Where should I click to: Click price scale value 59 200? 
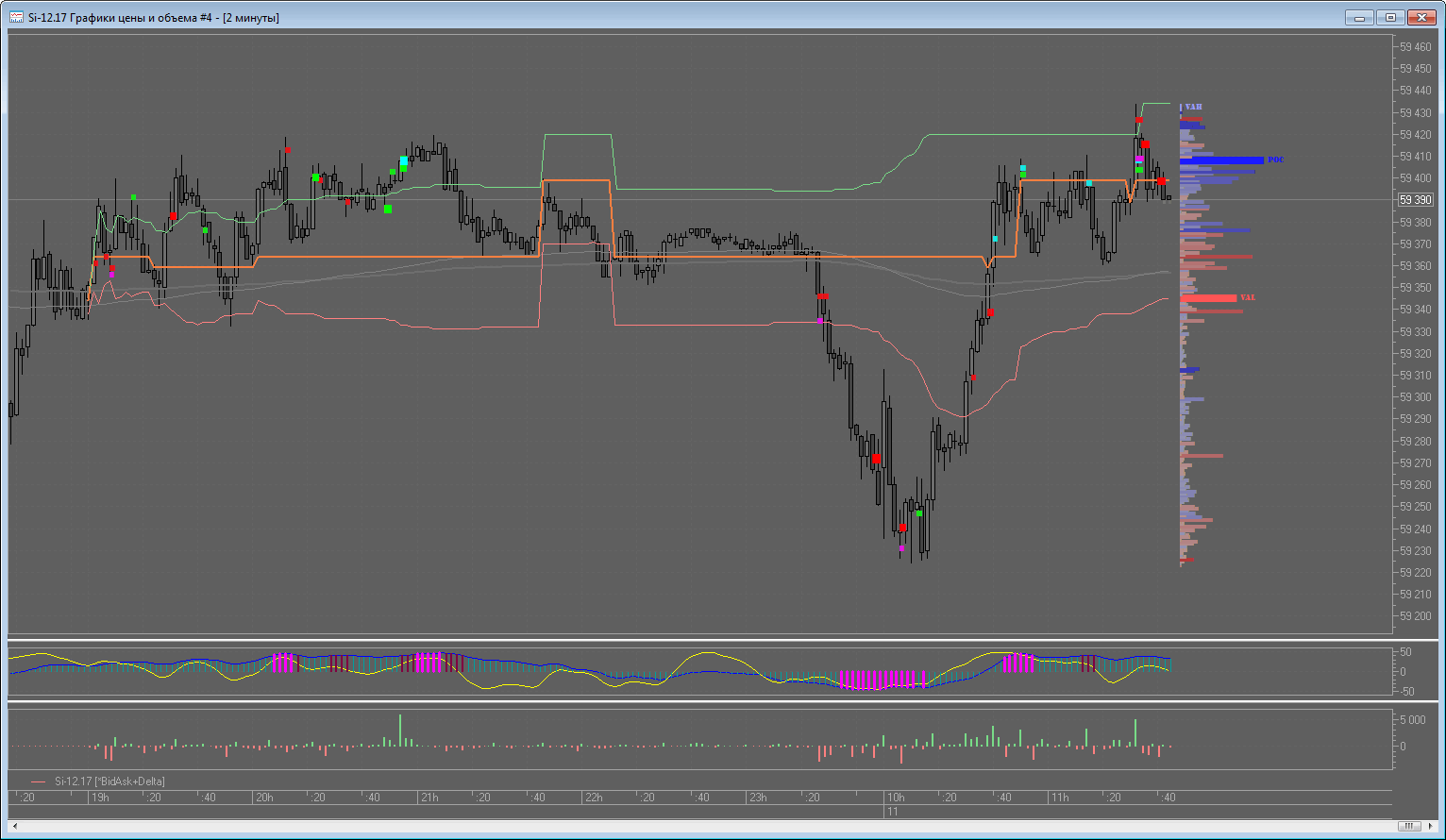(x=1415, y=616)
